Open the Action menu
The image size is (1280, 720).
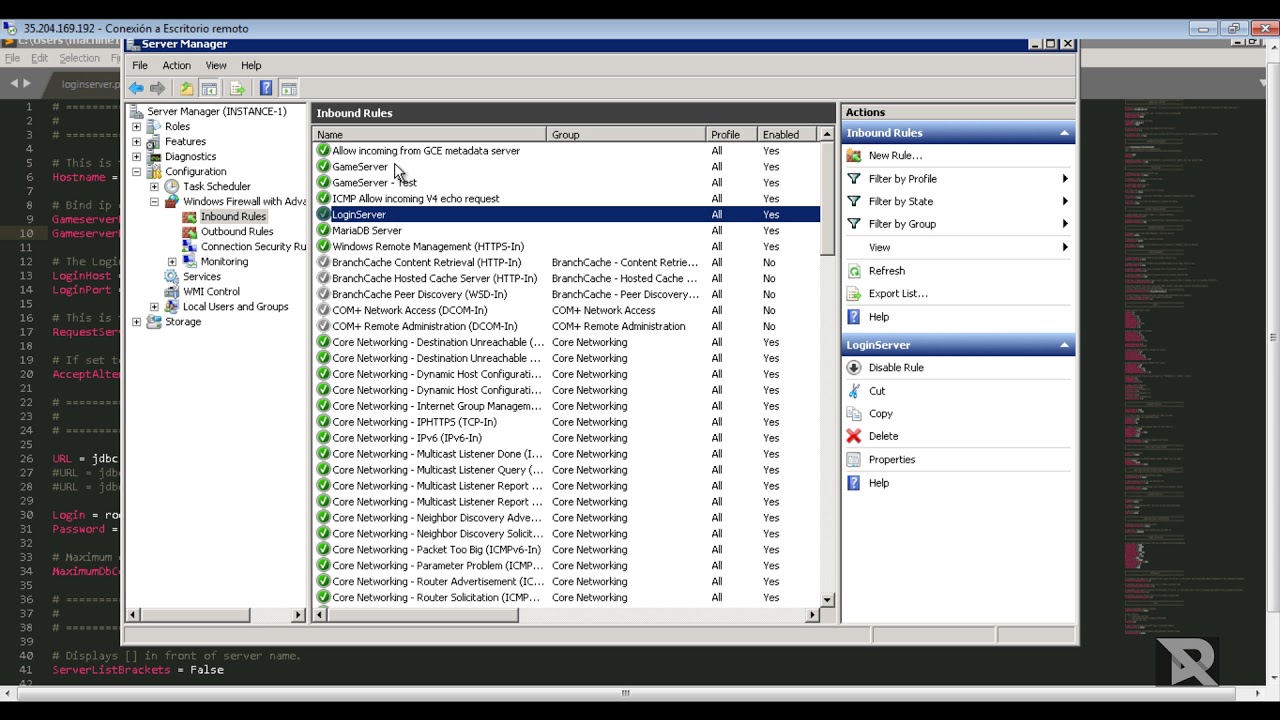click(177, 65)
